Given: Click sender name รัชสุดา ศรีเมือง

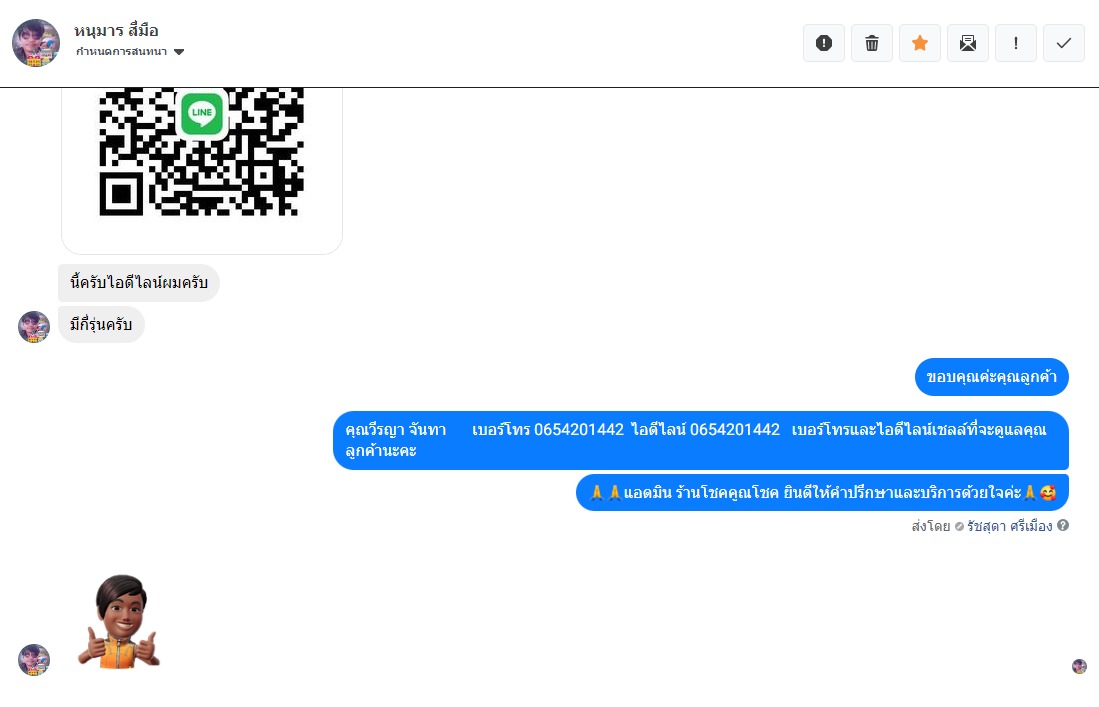Looking at the screenshot, I should tap(1009, 526).
